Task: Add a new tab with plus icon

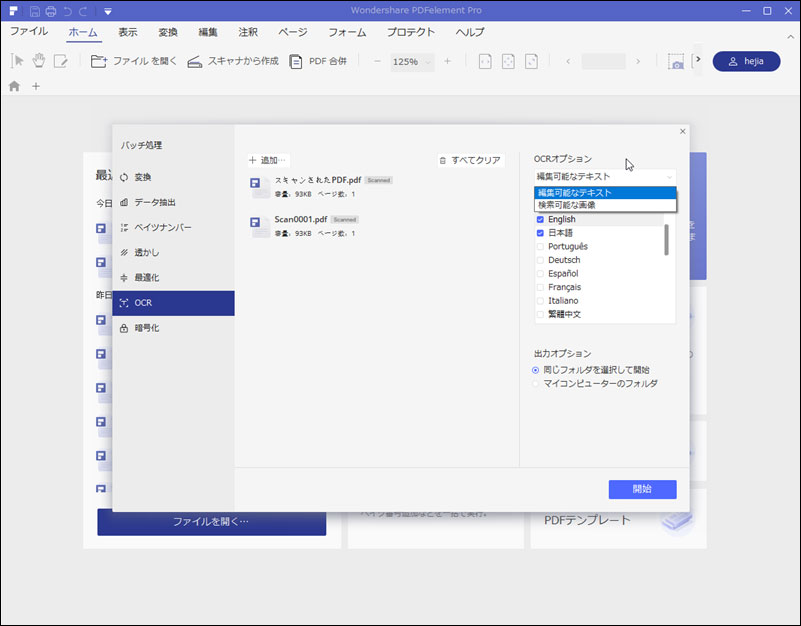Action: pos(36,86)
